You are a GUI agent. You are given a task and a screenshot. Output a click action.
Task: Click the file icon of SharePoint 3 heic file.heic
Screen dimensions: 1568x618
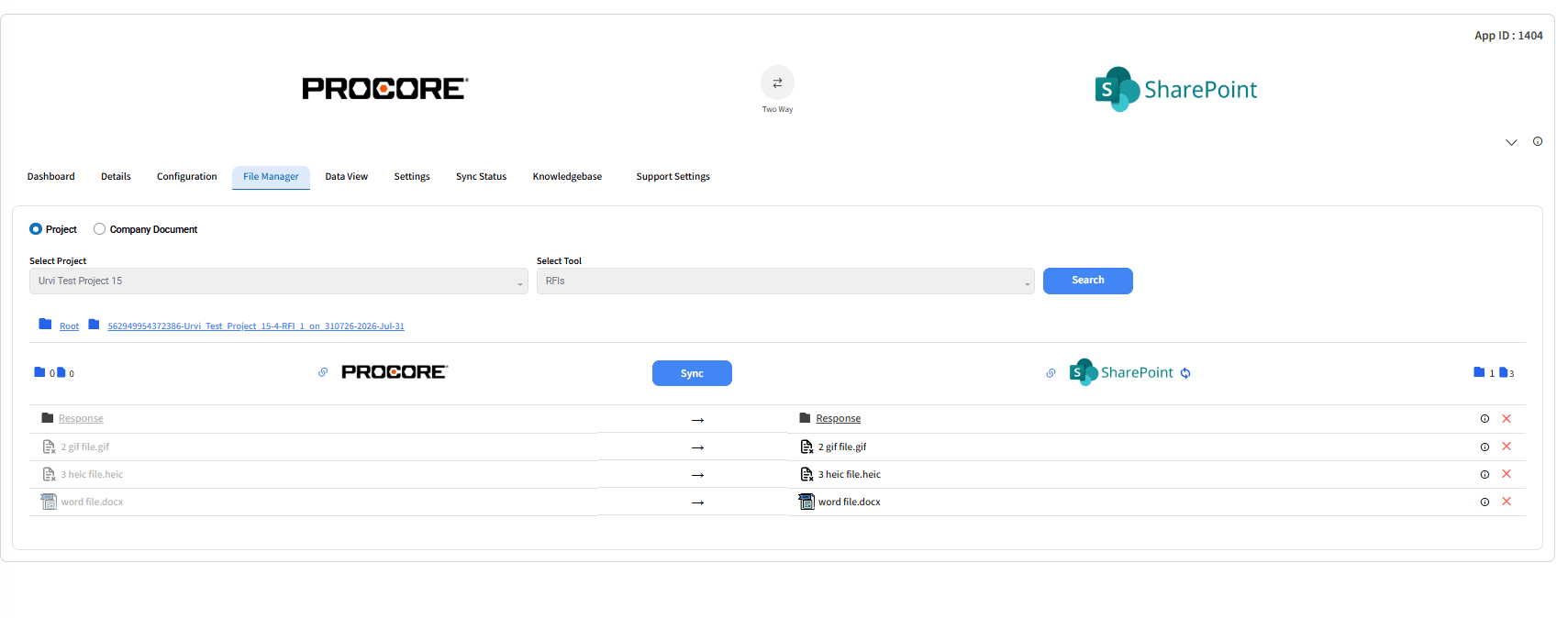tap(806, 474)
